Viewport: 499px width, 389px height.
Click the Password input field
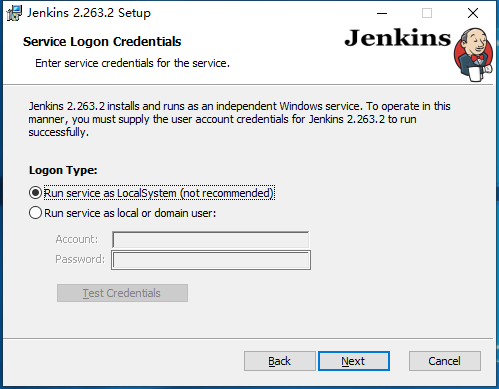pos(211,260)
